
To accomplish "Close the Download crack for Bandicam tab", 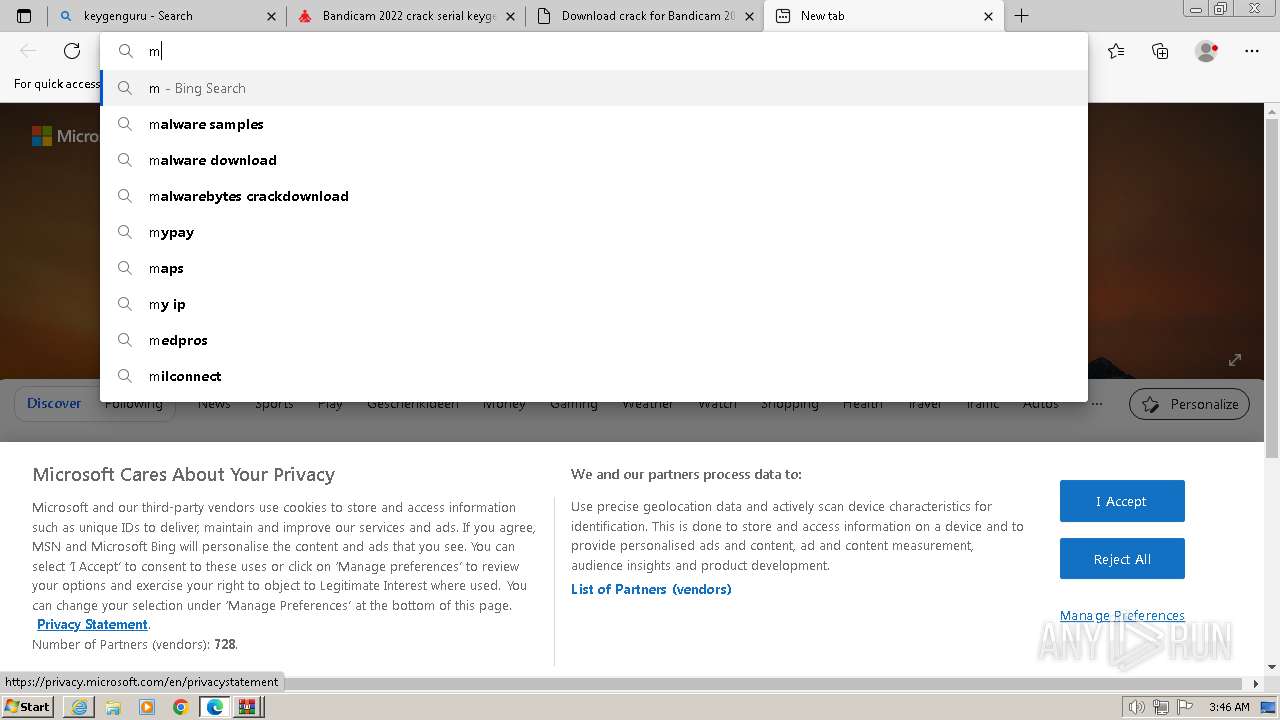I will pyautogui.click(x=749, y=16).
